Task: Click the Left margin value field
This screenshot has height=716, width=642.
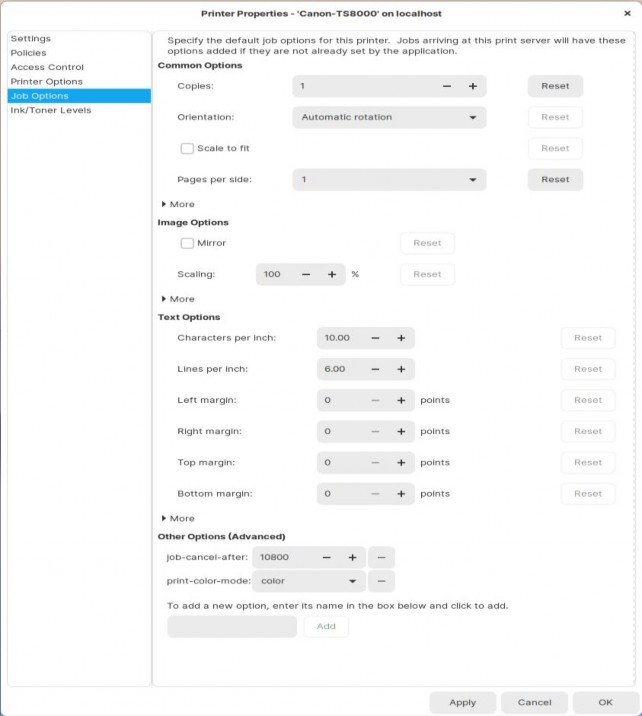Action: [x=340, y=400]
